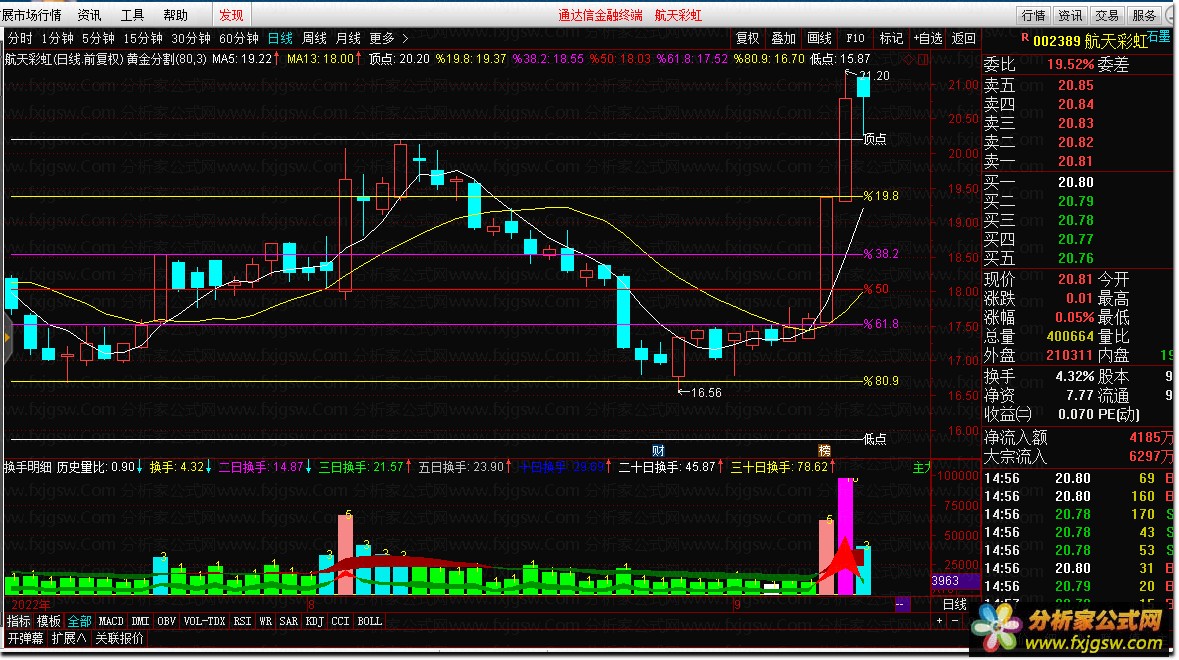Open the 帮助 menu
This screenshot has width=1179, height=660.
pos(175,15)
